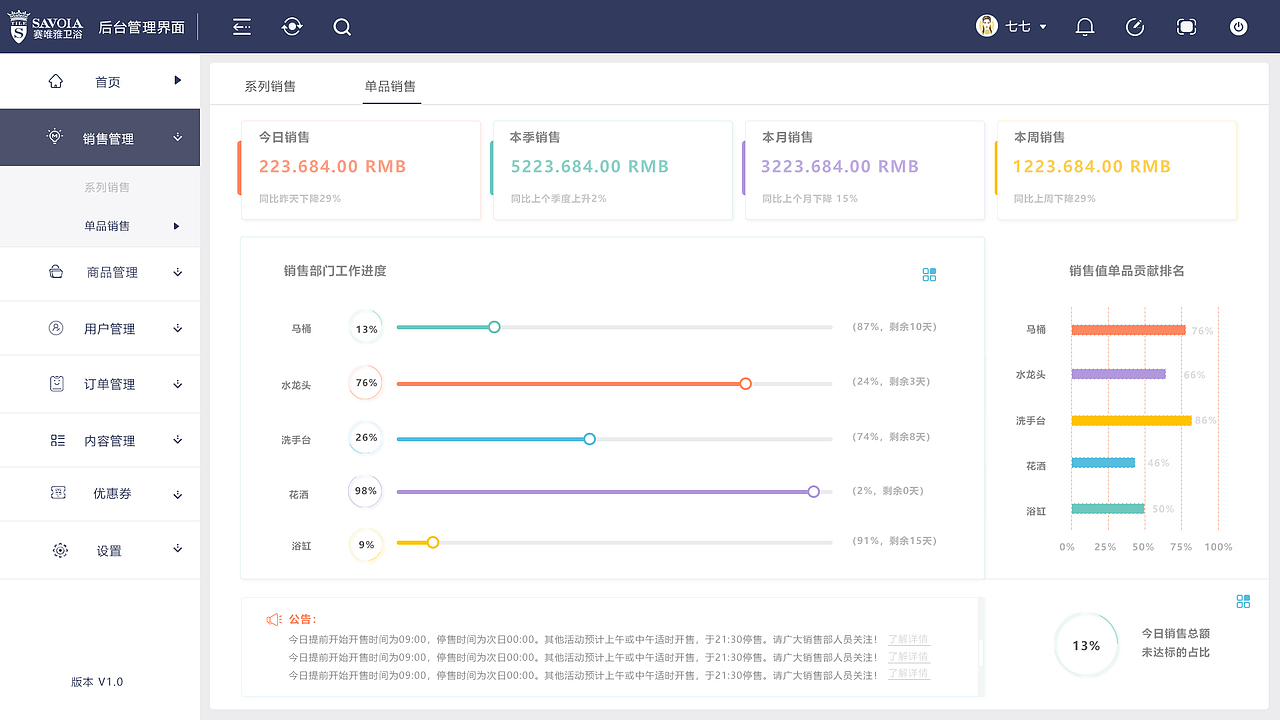
Task: Click the SAVOIA logo in the header
Action: click(x=47, y=28)
